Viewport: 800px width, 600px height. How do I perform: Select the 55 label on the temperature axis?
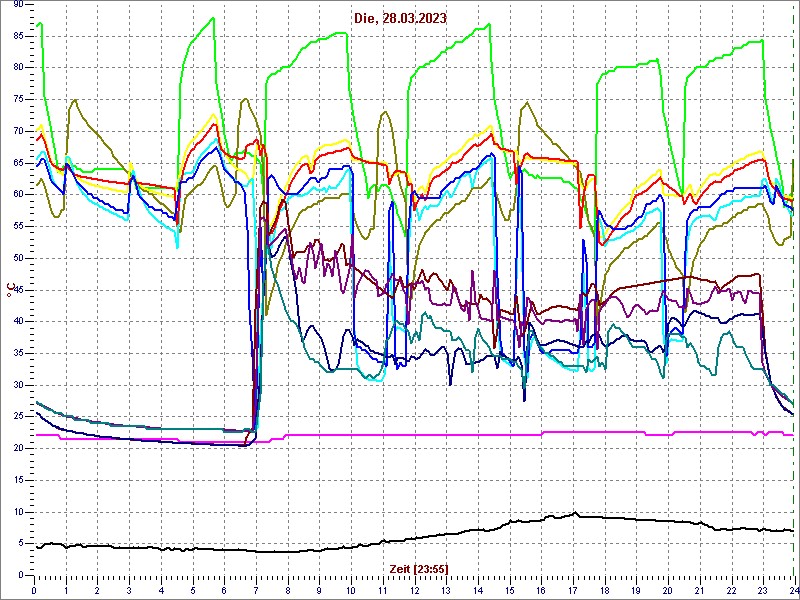coord(18,227)
